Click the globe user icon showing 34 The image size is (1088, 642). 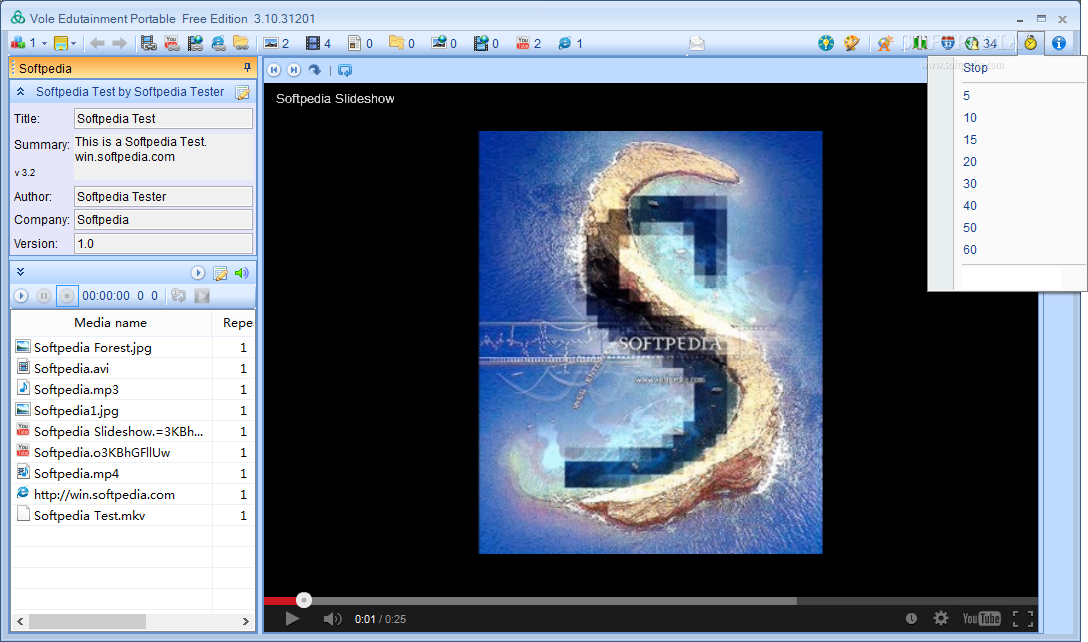click(980, 43)
